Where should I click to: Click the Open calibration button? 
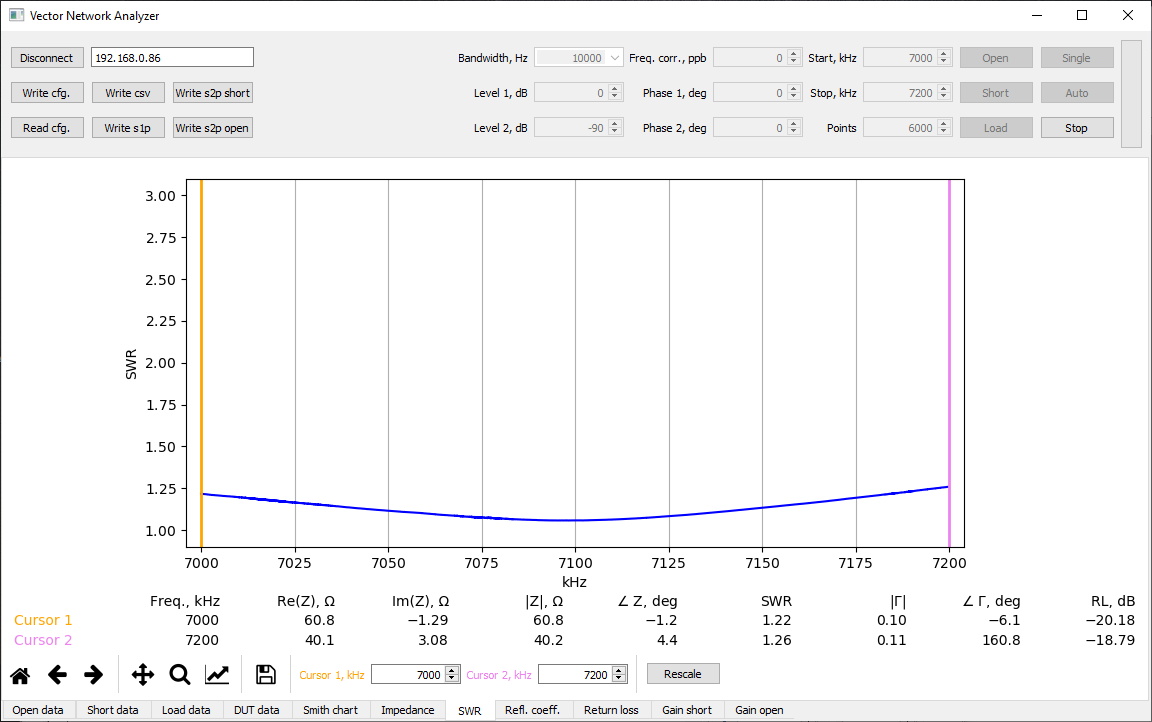[996, 57]
